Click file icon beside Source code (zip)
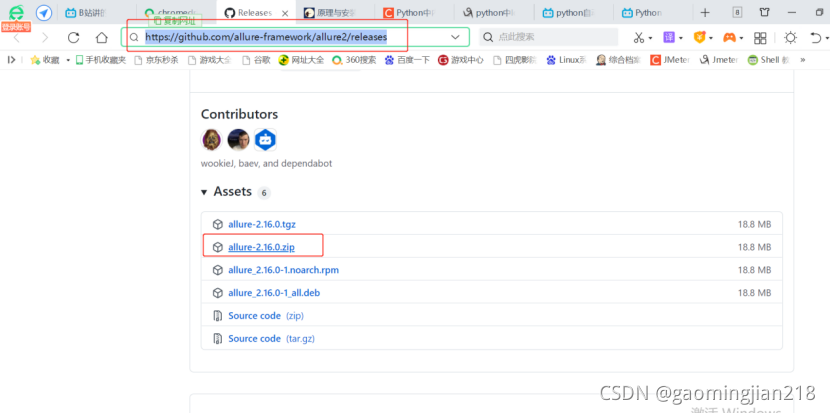This screenshot has width=830, height=414. (x=217, y=316)
